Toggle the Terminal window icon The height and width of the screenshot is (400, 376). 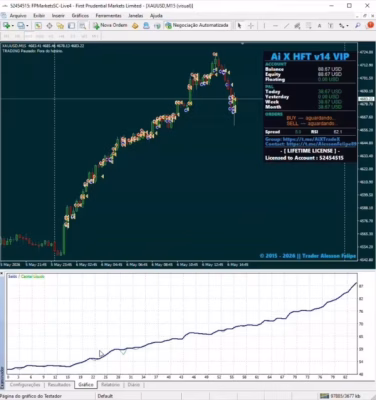click(x=71, y=25)
